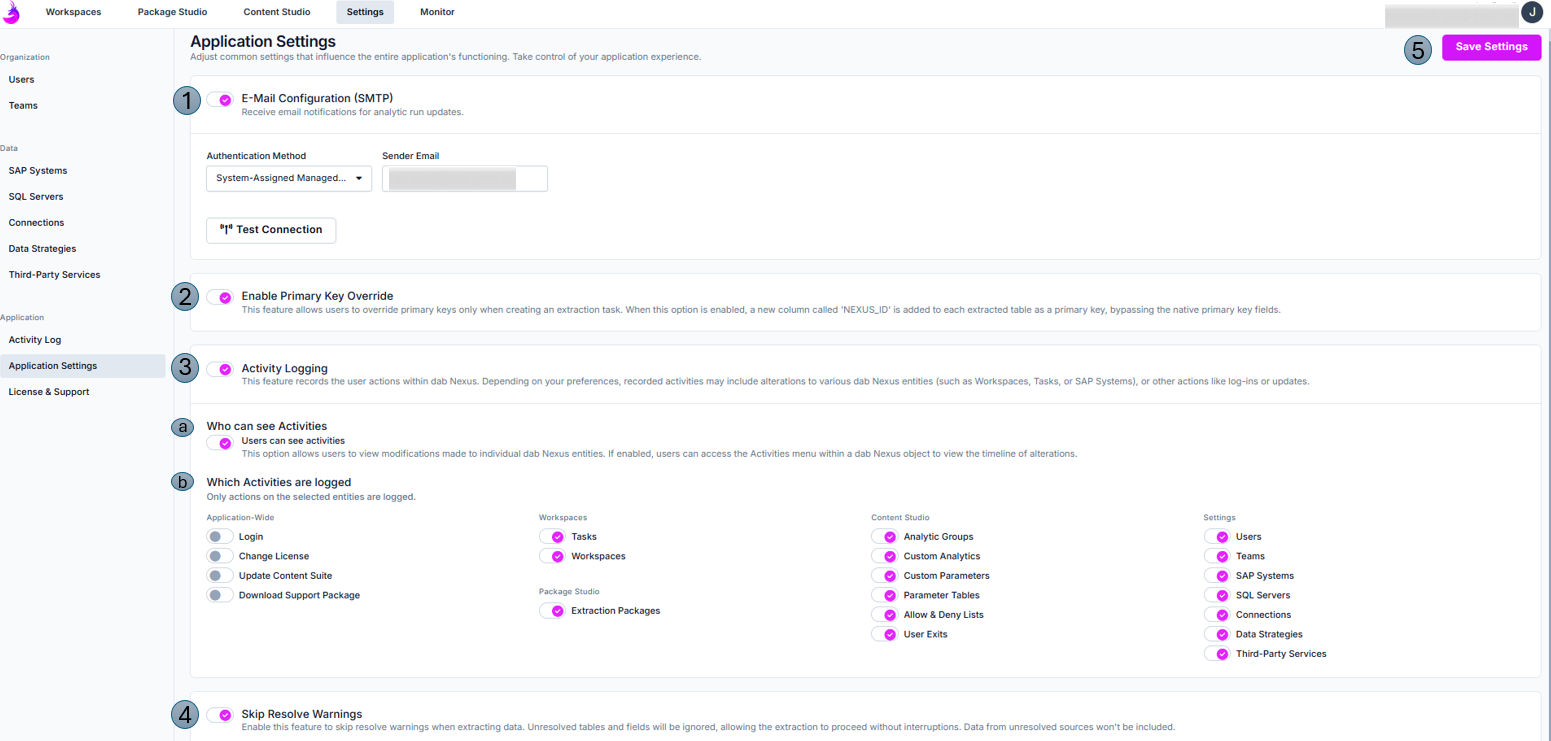The height and width of the screenshot is (741, 1551).
Task: Toggle the Skip Resolve Warnings switch
Action: (220, 715)
